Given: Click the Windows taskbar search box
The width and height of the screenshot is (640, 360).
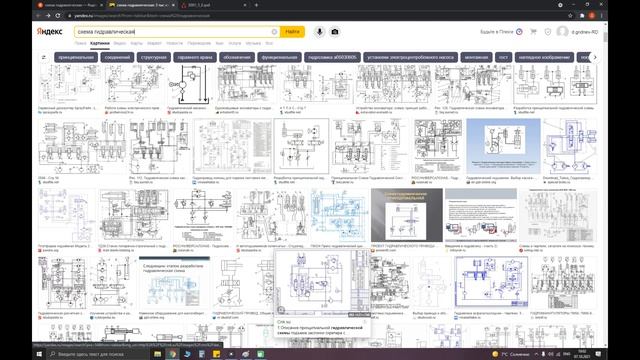Looking at the screenshot, I should 97,354.
